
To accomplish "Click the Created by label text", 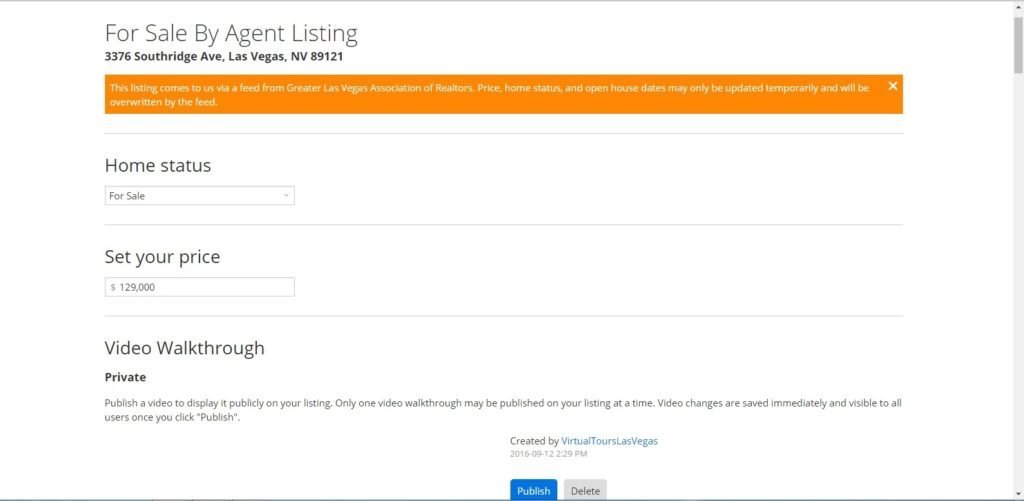I will (x=534, y=441).
